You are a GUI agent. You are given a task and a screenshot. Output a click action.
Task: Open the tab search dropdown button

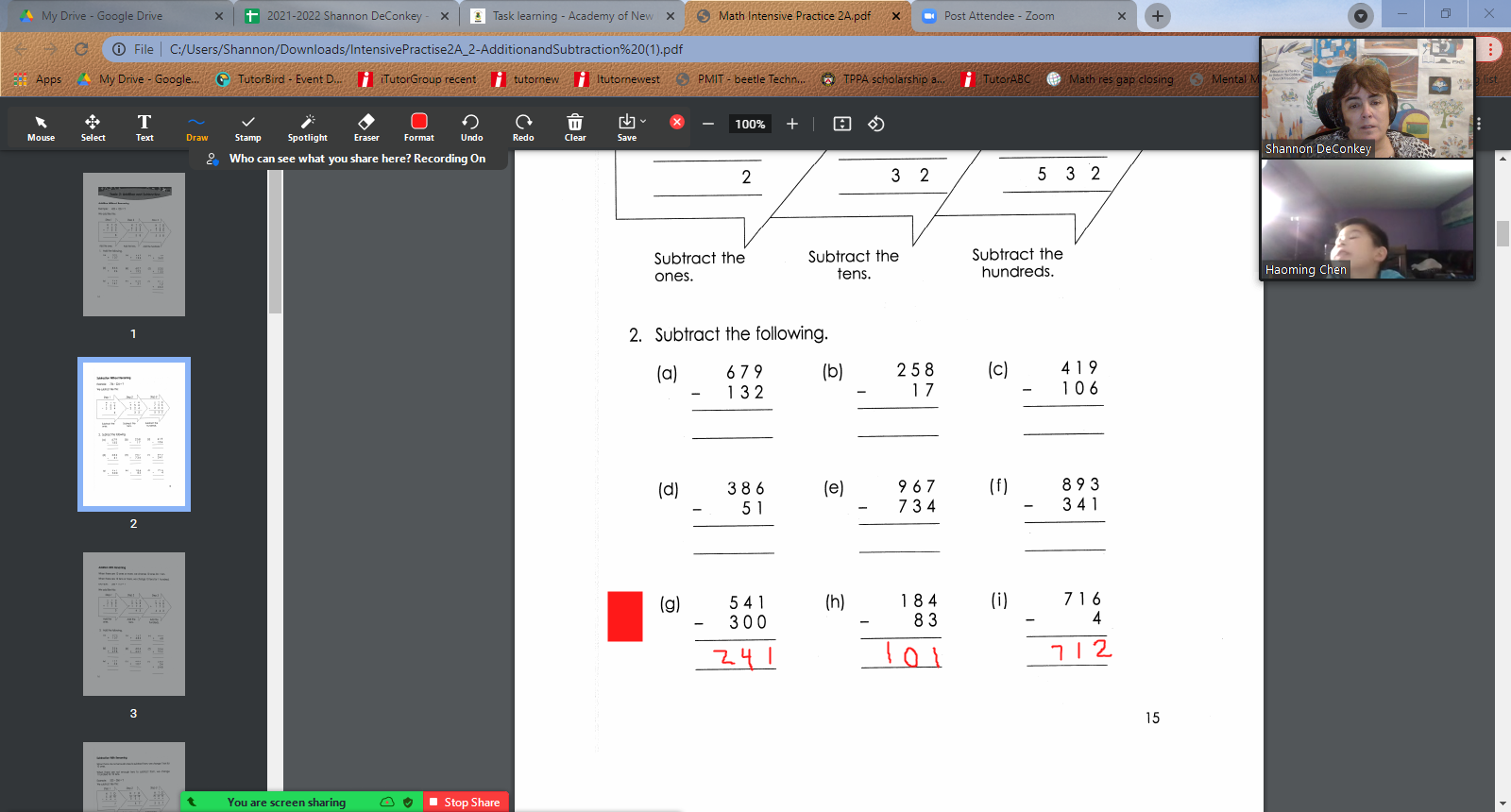point(1360,16)
